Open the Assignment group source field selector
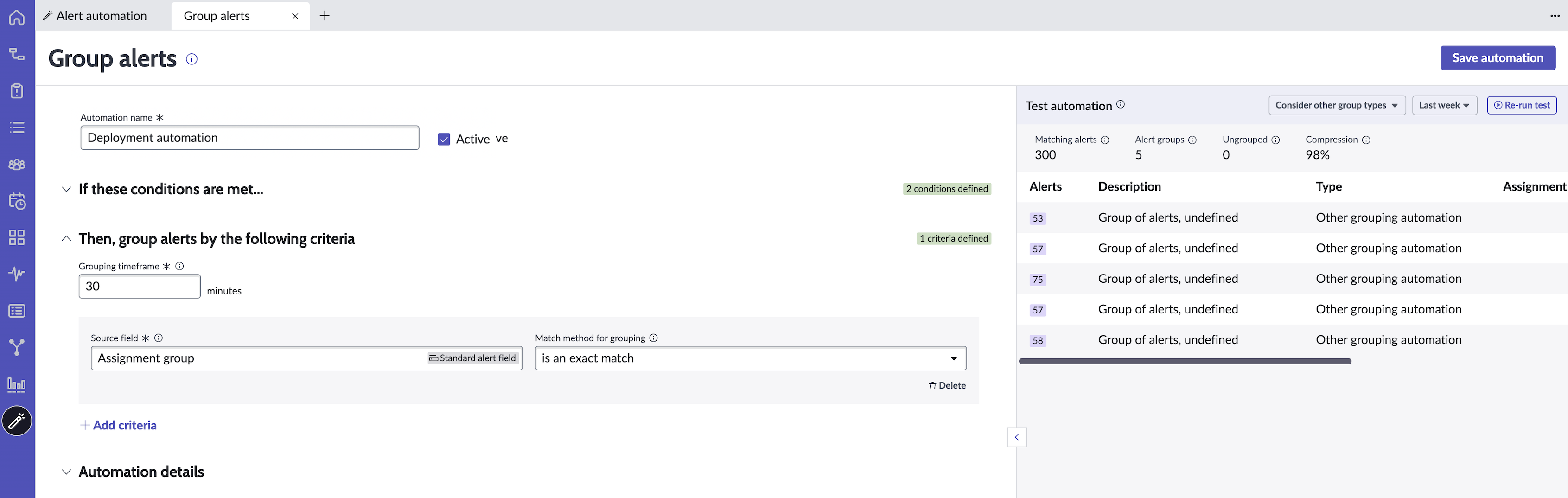Screen dimensions: 1568x498 click(x=306, y=358)
